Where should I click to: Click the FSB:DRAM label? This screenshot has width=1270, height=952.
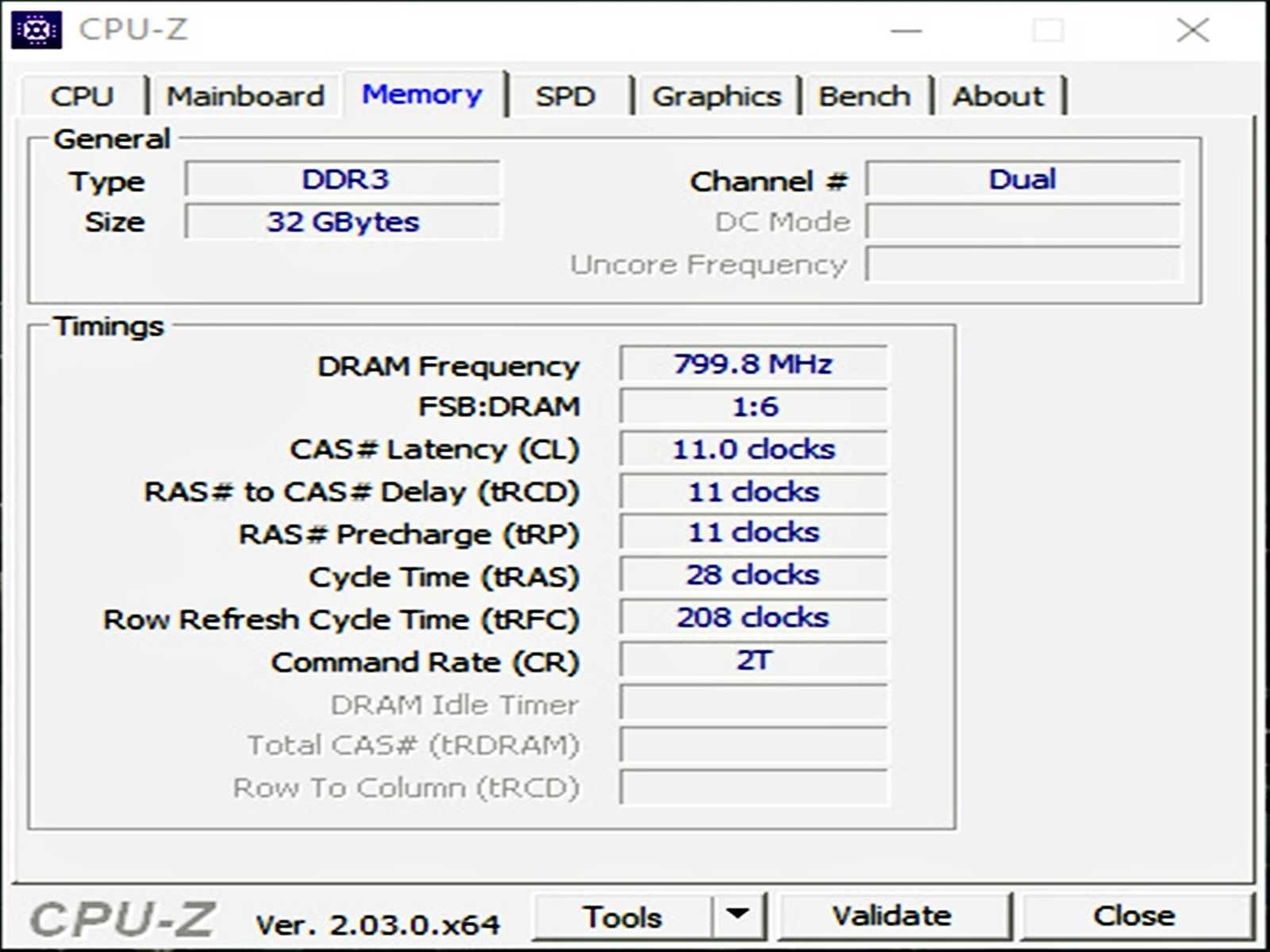[499, 407]
